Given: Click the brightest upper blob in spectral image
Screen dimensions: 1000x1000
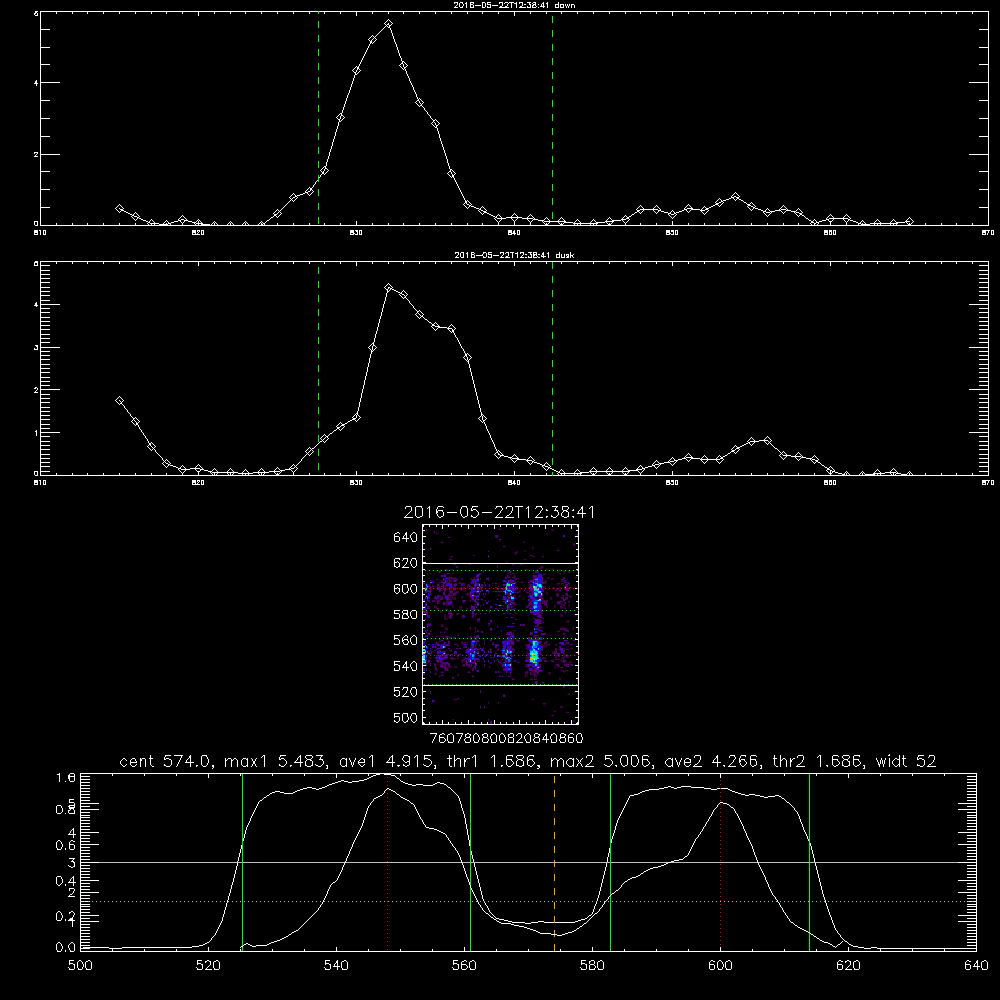Looking at the screenshot, I should 537,592.
